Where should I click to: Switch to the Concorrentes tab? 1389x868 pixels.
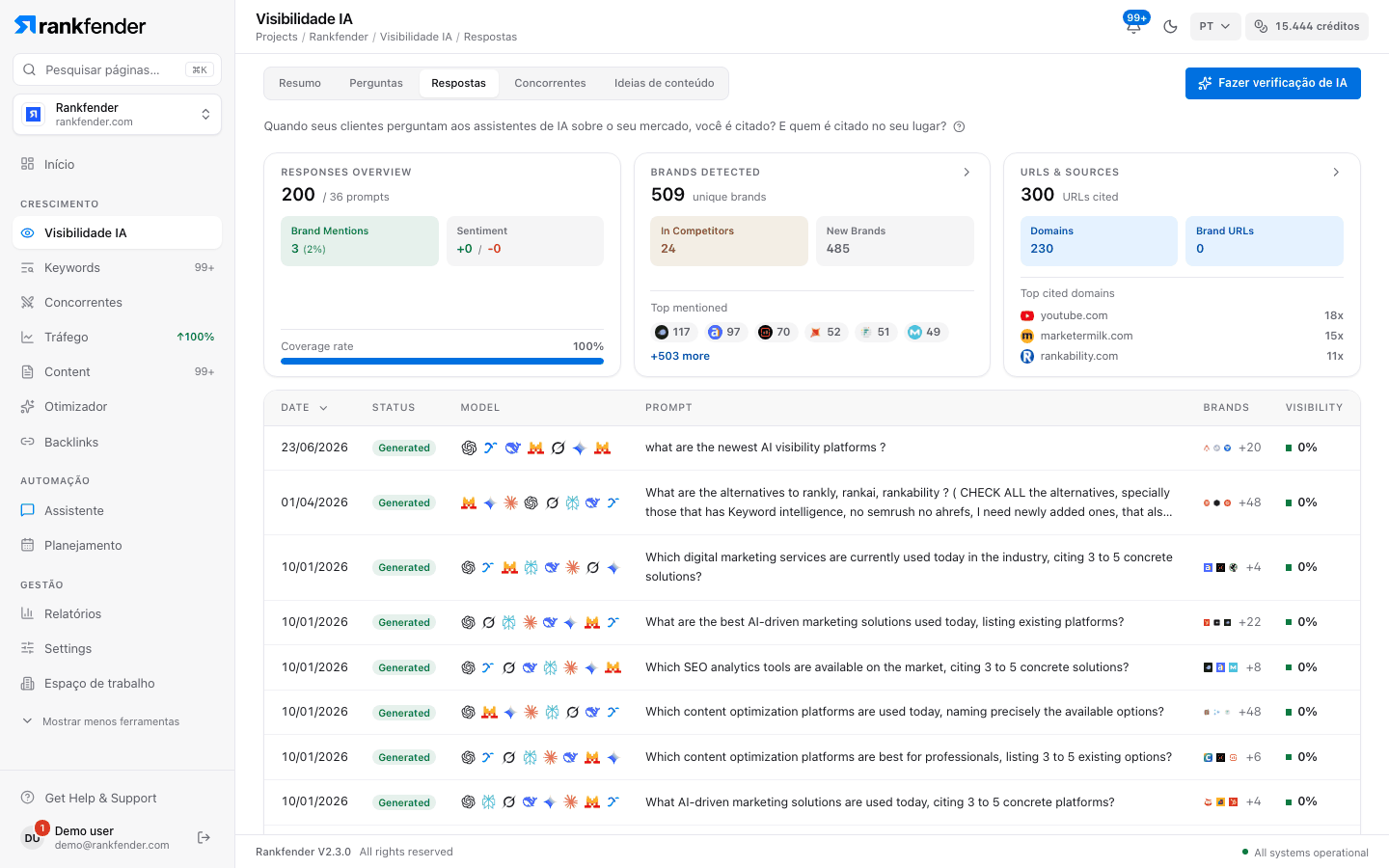coord(550,83)
